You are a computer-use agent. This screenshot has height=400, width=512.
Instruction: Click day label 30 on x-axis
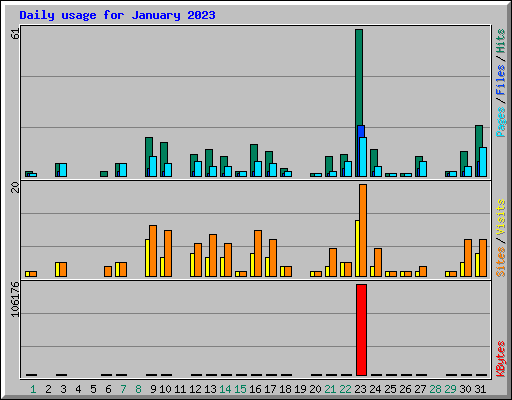coord(465,389)
